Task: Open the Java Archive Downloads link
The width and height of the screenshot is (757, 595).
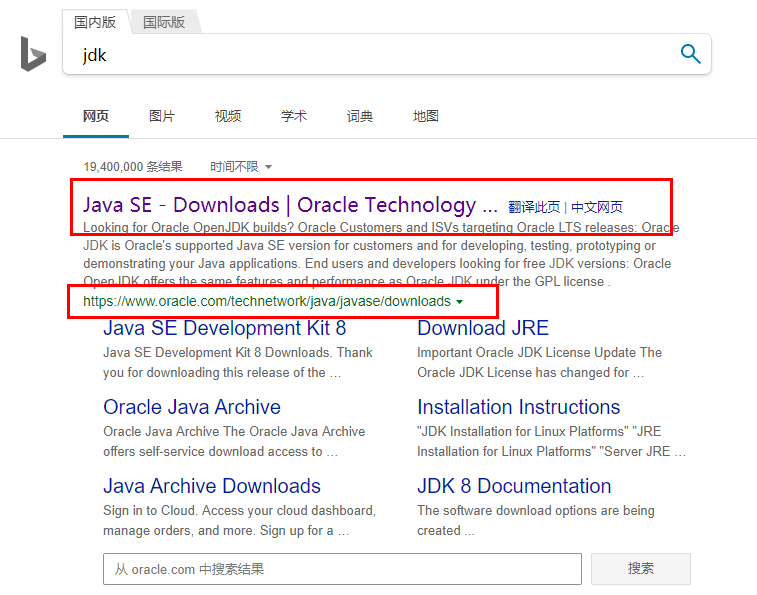Action: point(212,486)
